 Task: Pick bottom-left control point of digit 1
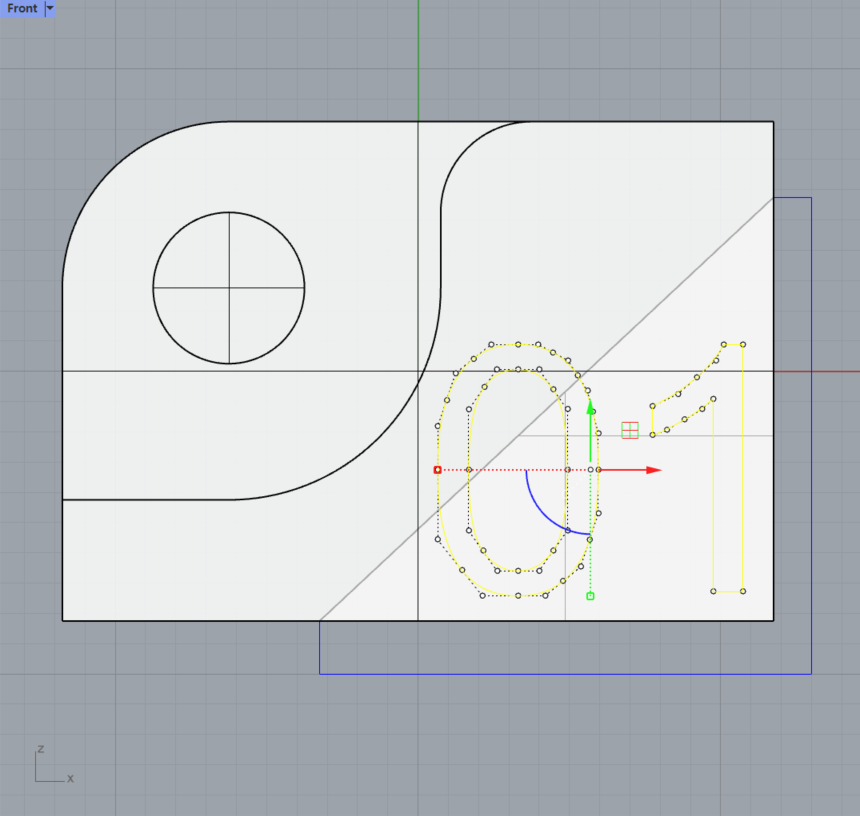tap(713, 591)
